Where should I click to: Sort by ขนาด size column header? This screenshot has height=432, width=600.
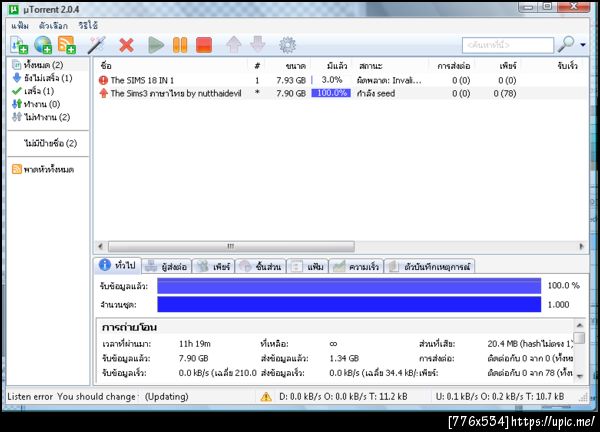point(295,66)
